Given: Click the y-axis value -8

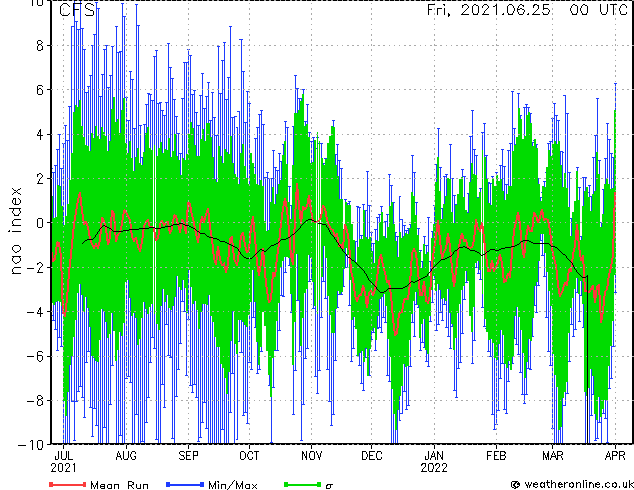Looking at the screenshot, I should pos(35,401).
